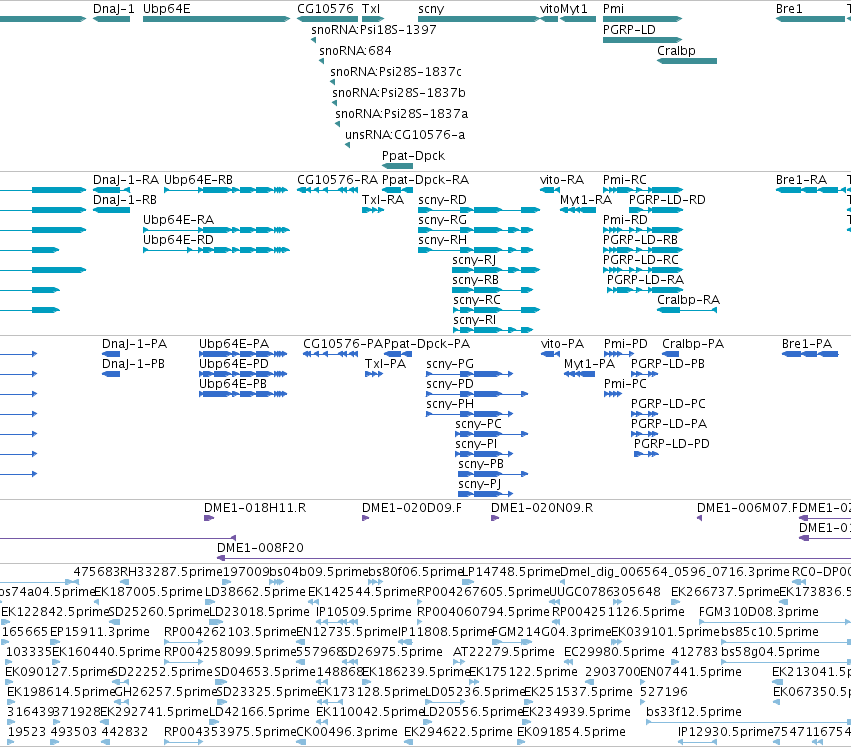This screenshot has width=851, height=747.
Task: Select the scny-RD transcript
Action: pos(479,210)
